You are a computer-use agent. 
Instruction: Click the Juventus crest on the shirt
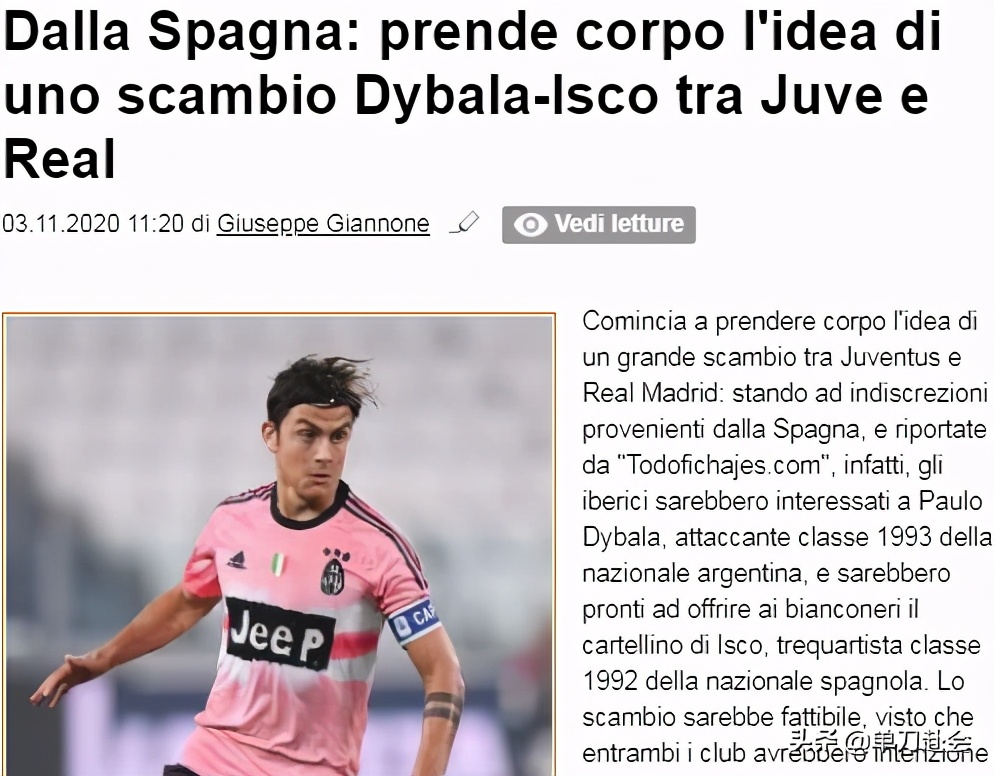(332, 572)
